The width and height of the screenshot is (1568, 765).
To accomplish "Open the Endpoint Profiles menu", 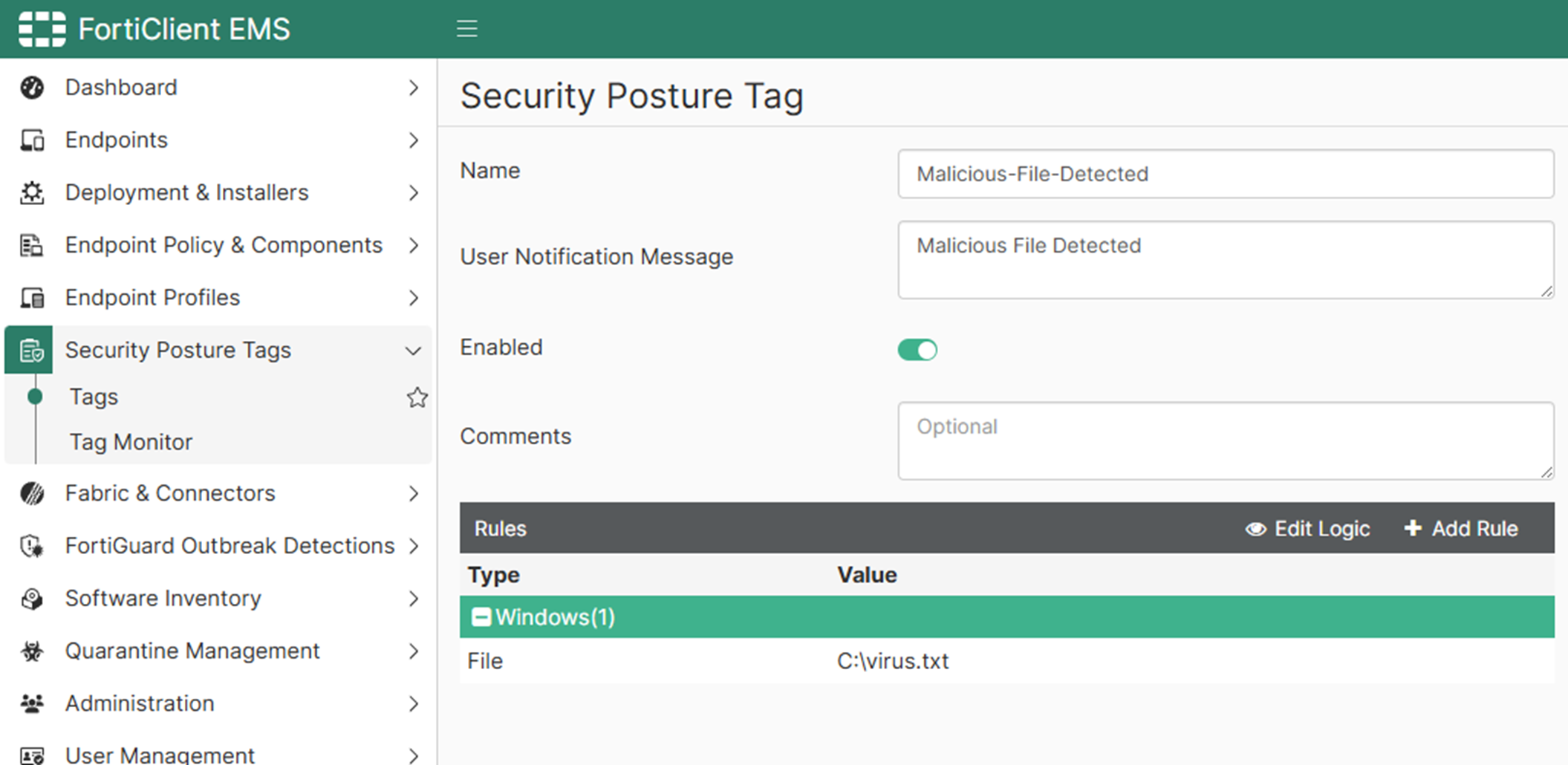I will coord(152,298).
